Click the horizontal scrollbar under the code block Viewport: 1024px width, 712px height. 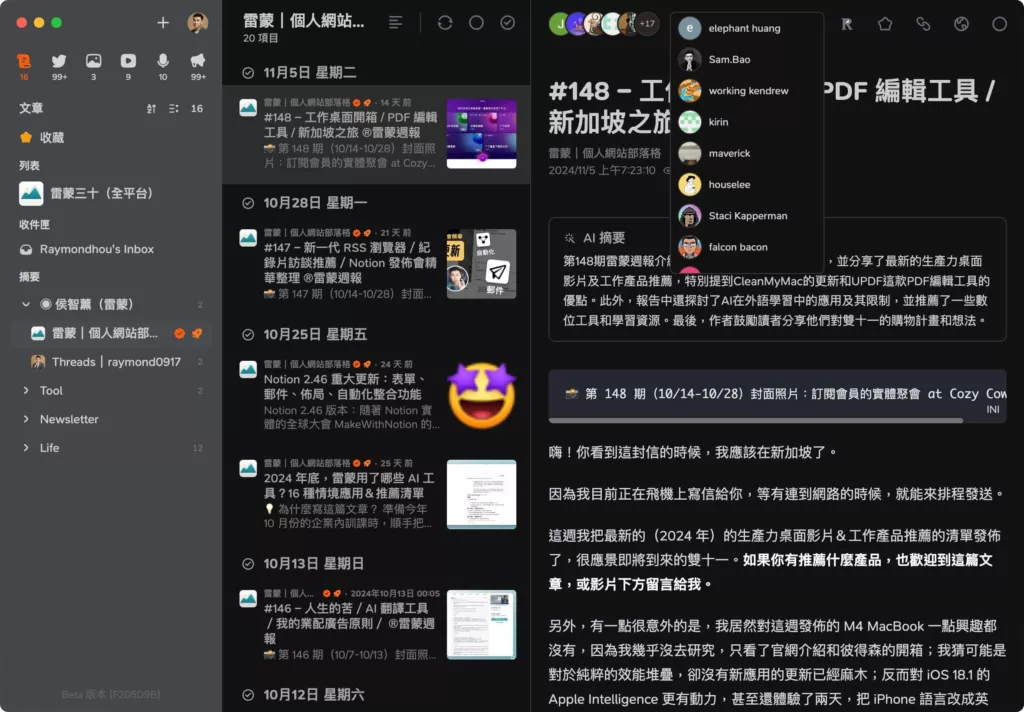(756, 421)
